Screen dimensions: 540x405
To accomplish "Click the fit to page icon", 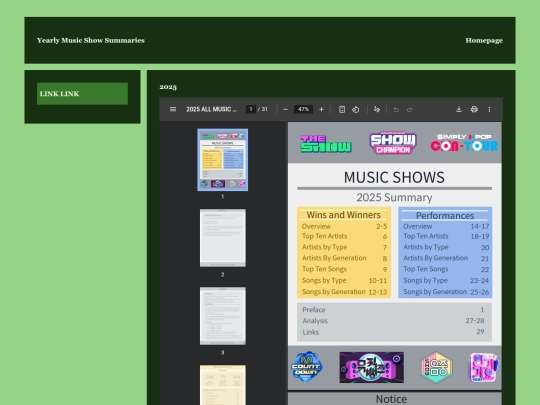I will point(342,109).
